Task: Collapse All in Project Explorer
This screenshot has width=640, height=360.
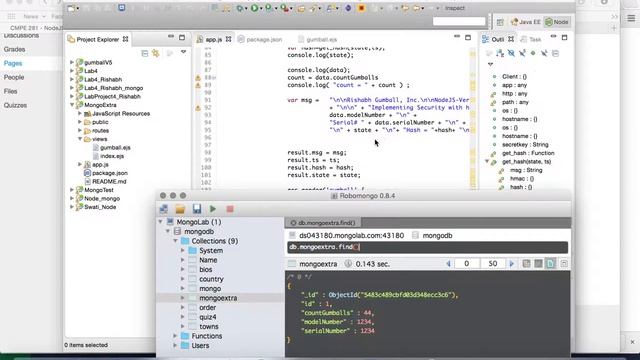Action: coord(144,53)
